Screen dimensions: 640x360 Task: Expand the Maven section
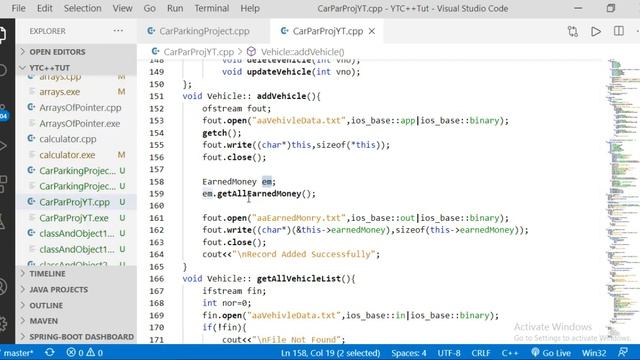(x=76, y=321)
